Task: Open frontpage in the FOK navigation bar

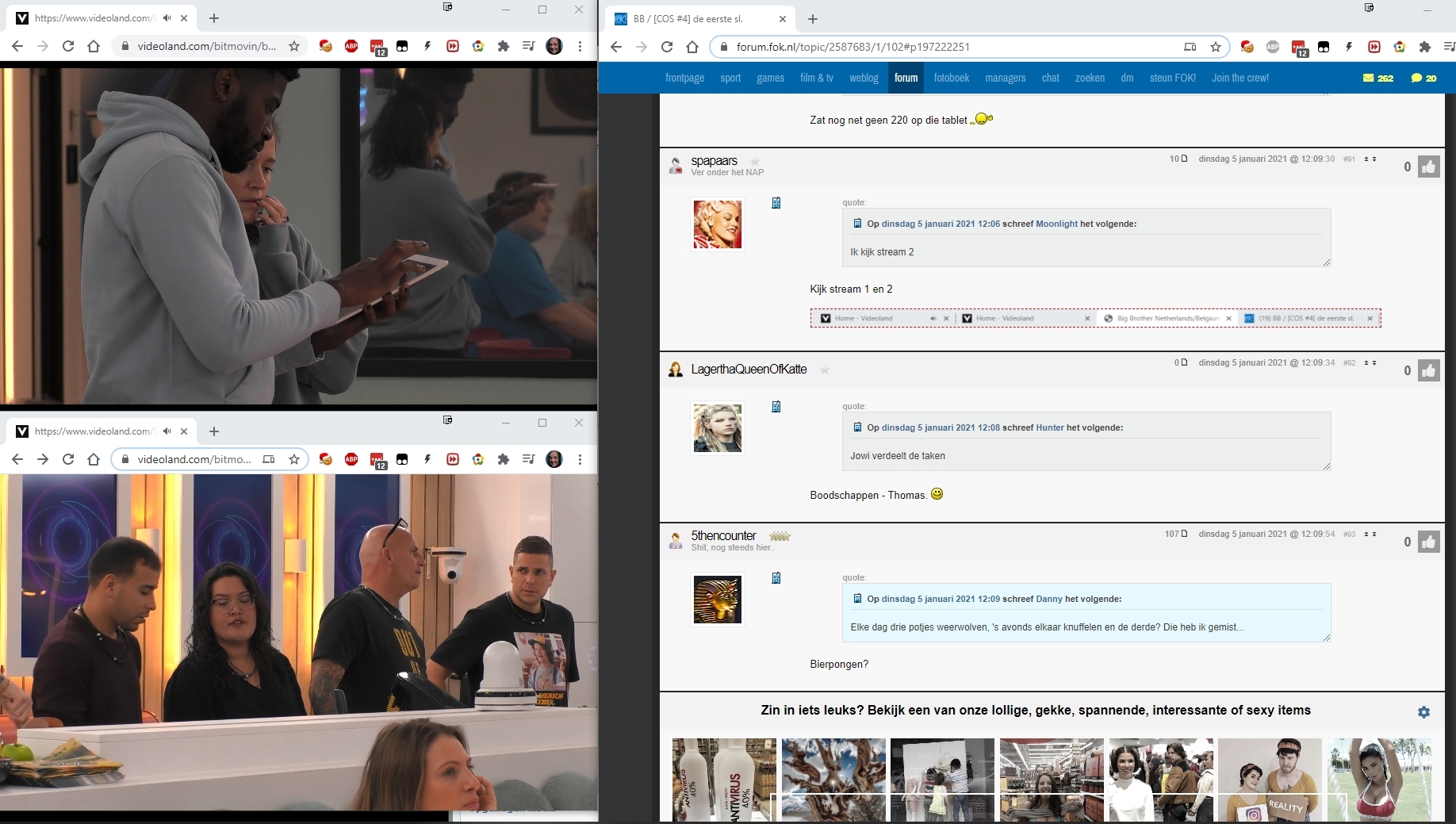Action: [x=685, y=78]
